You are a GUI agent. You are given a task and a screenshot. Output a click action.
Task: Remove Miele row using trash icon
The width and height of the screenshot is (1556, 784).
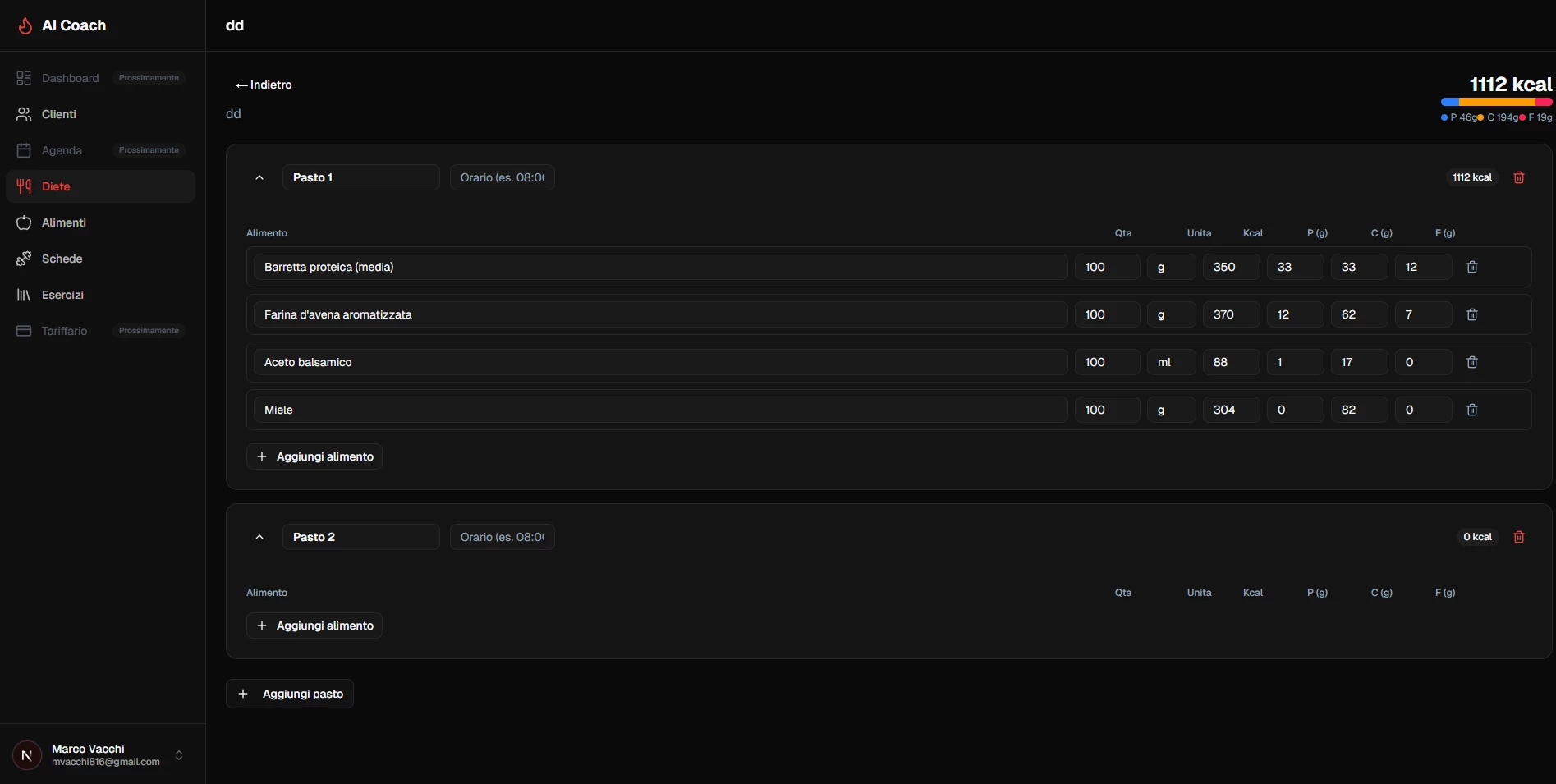point(1471,410)
